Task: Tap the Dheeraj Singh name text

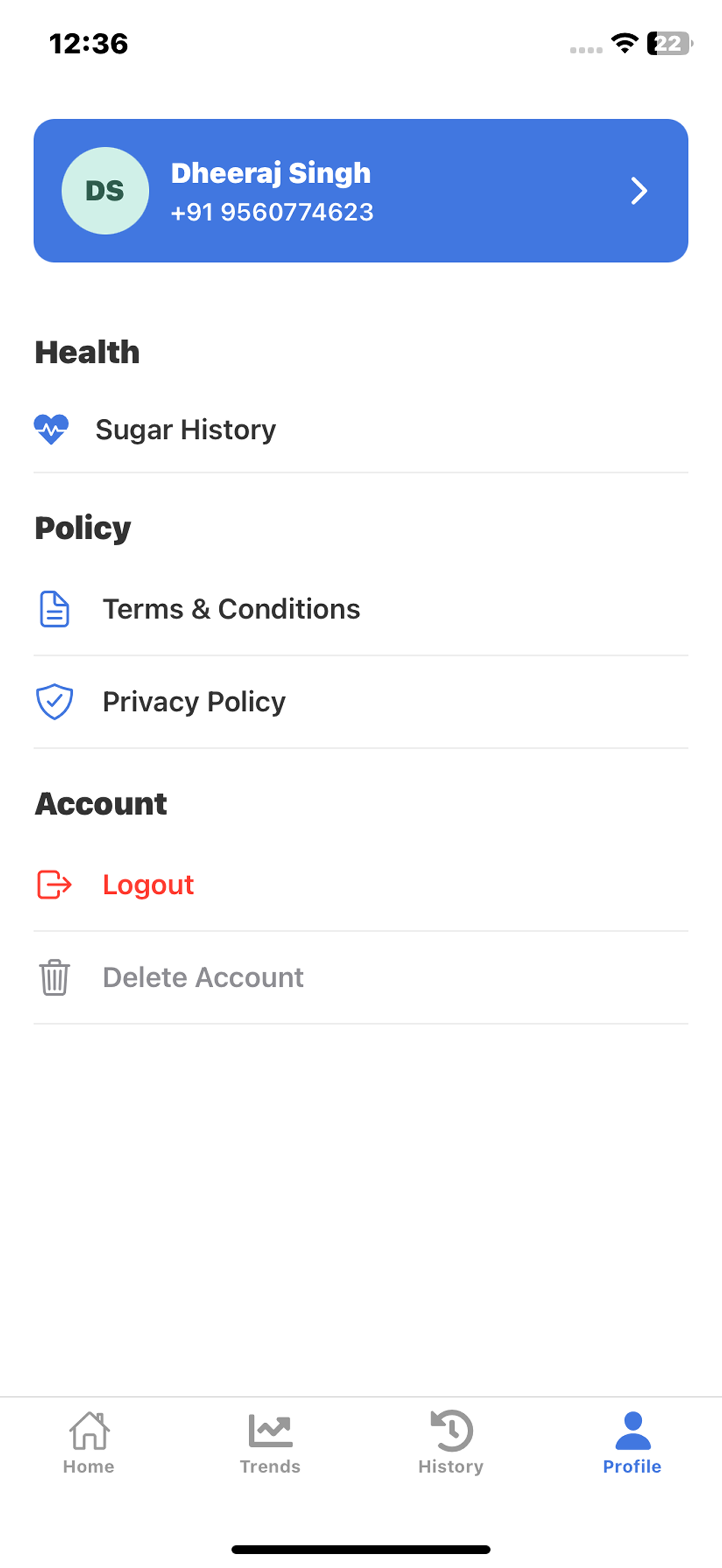Action: [271, 173]
